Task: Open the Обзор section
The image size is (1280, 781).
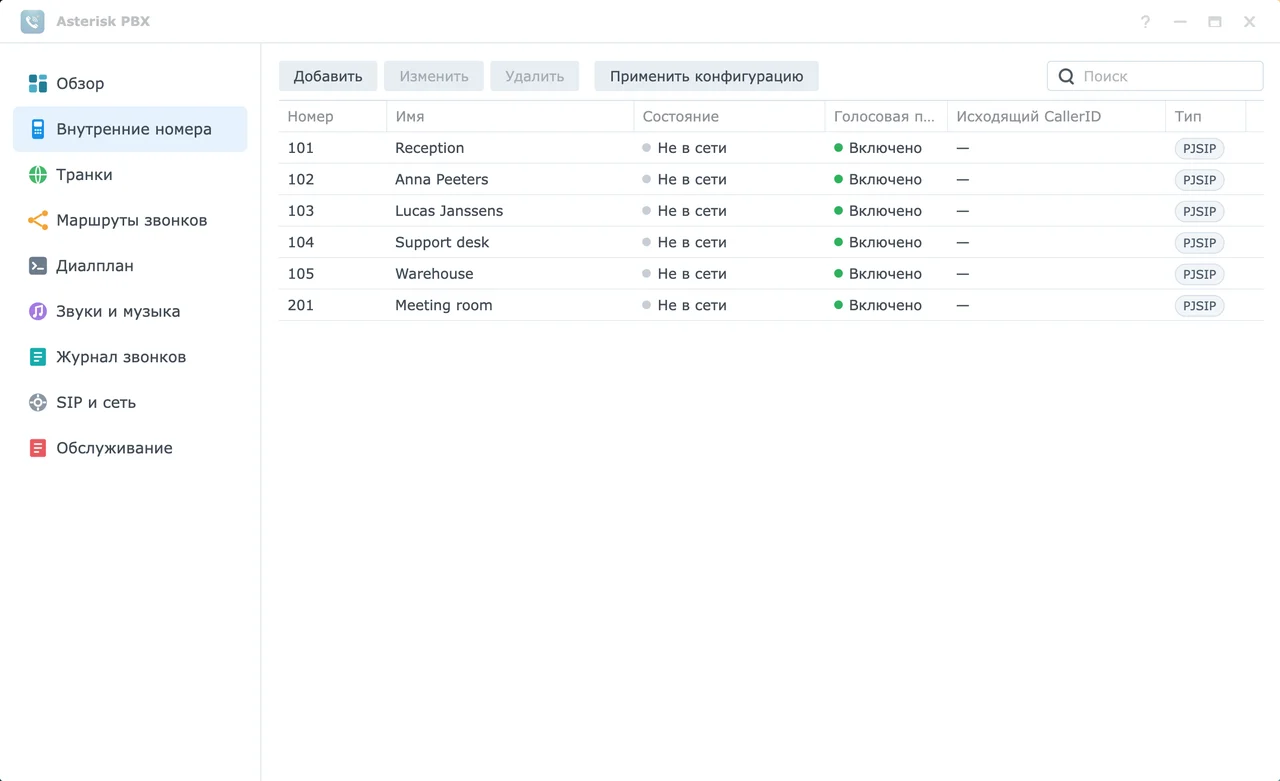Action: [130, 84]
